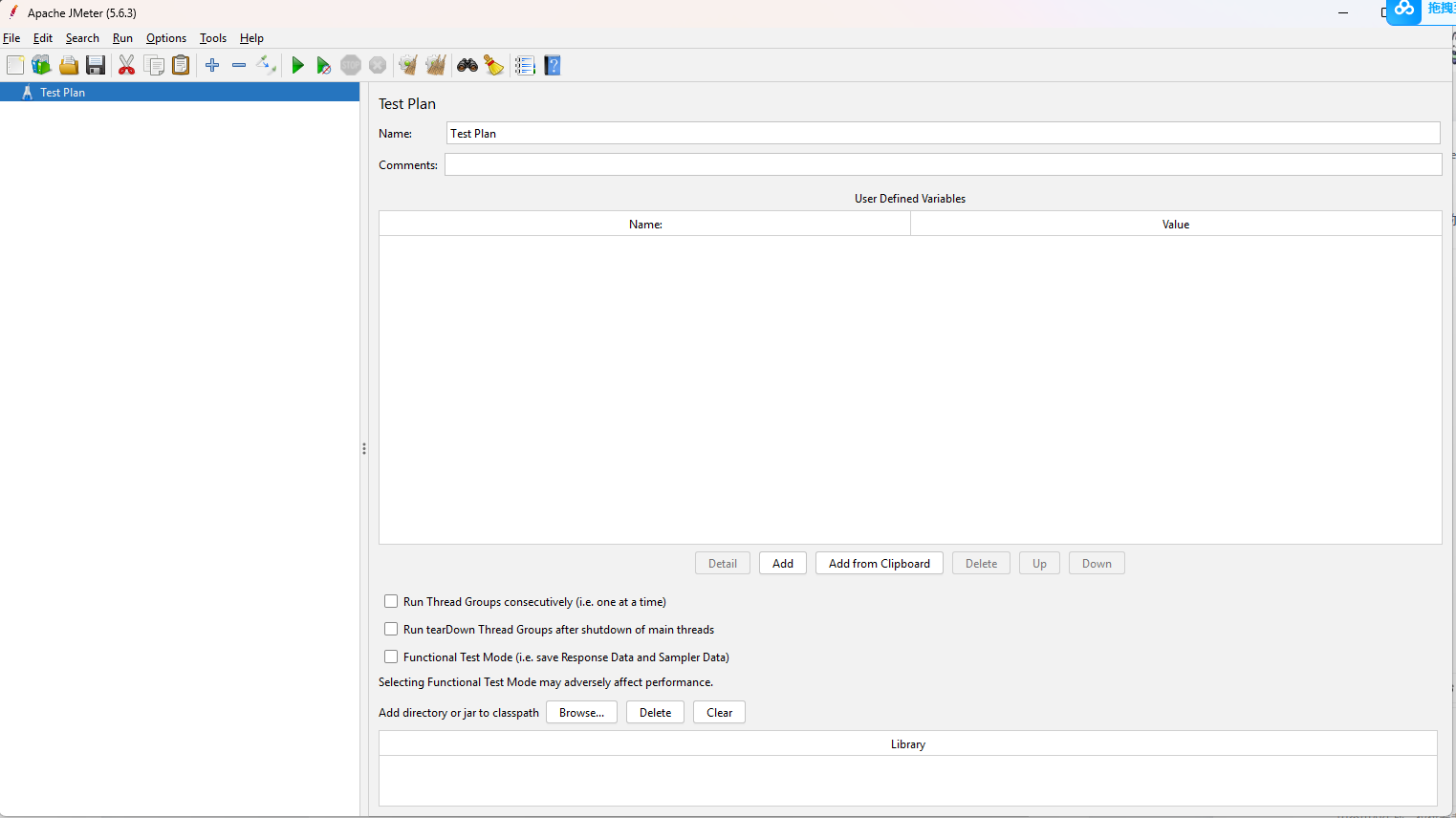Click the Search binoculars icon
1456x818 pixels.
pos(467,65)
